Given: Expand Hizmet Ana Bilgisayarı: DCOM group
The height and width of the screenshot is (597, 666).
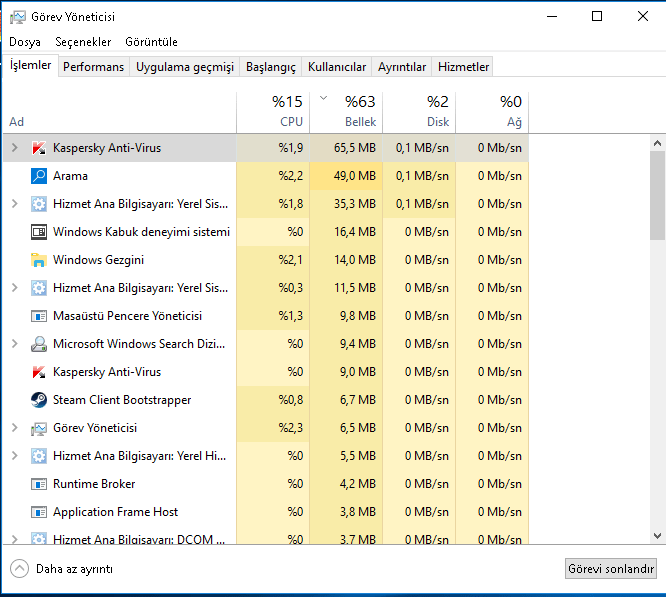Looking at the screenshot, I should (14, 539).
